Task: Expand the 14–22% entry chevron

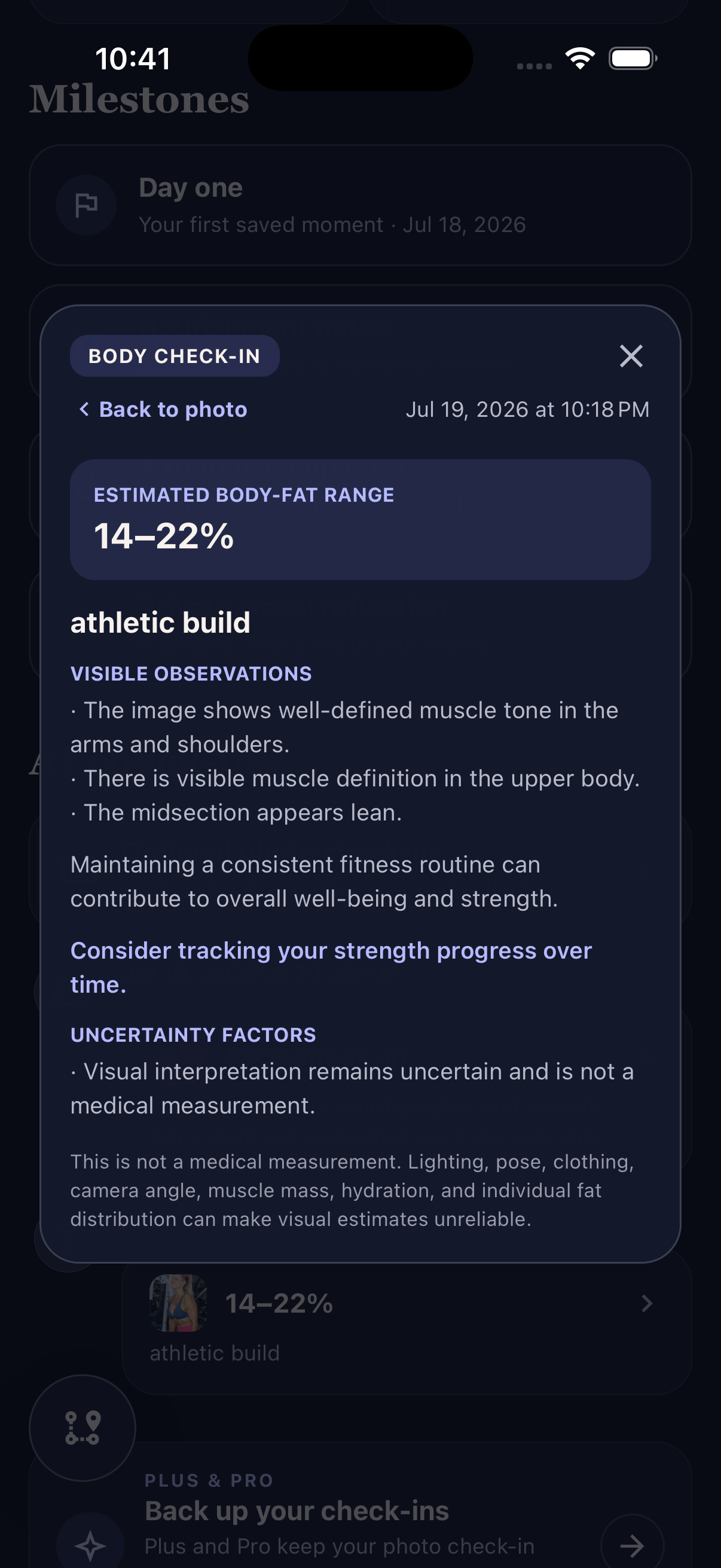Action: tap(647, 1303)
